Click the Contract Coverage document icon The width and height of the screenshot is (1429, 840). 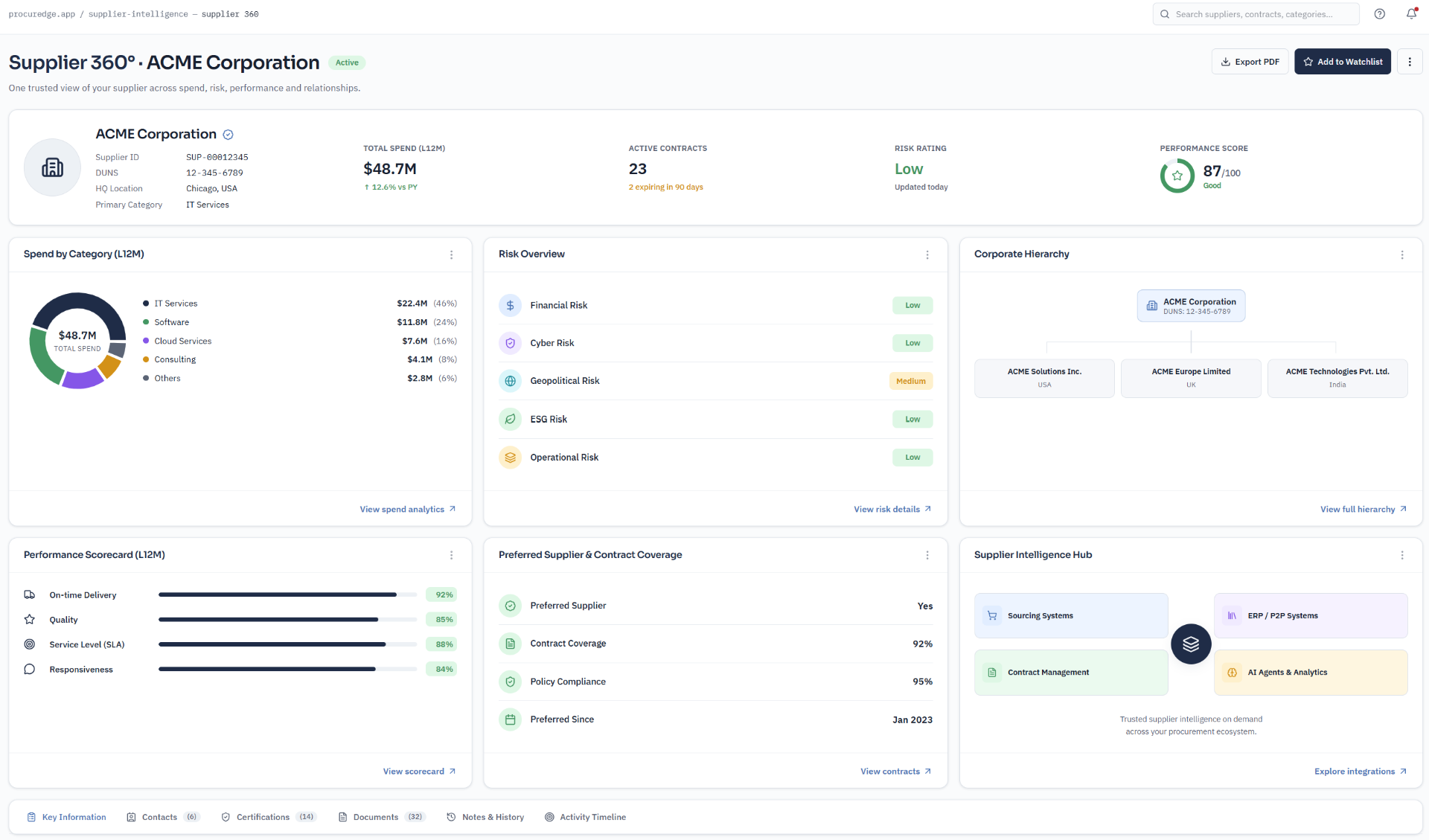[x=510, y=644]
